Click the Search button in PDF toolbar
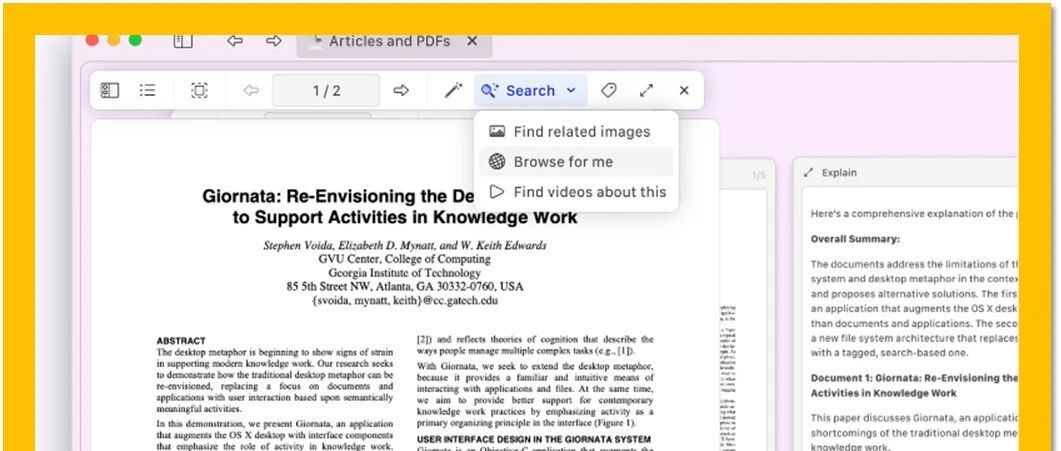Screen dimensions: 1061x451 pos(530,91)
